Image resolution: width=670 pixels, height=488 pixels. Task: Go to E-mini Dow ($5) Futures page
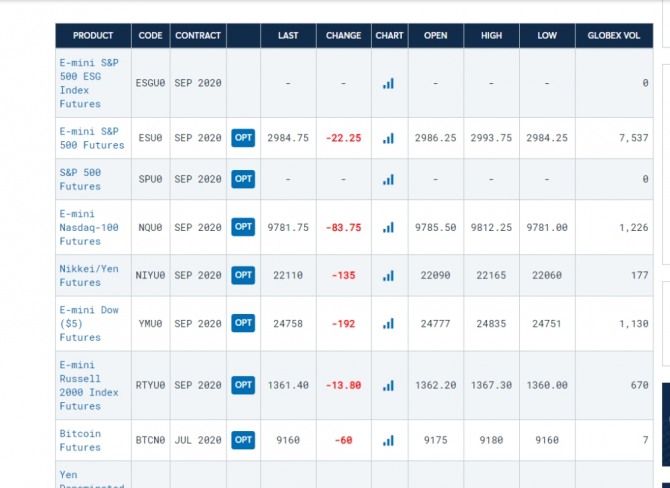[x=88, y=323]
